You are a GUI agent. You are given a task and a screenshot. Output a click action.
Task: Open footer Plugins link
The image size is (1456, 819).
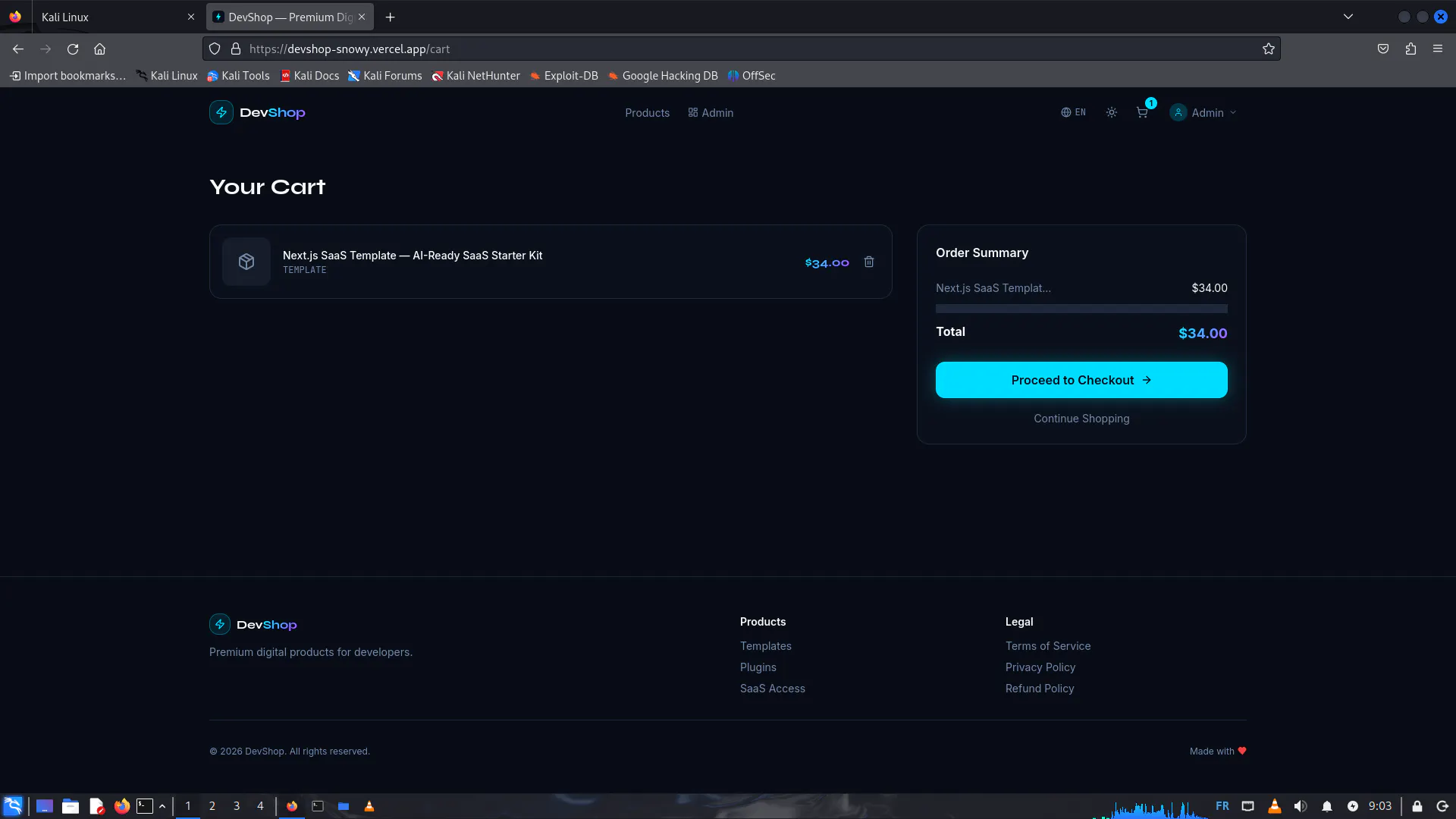pos(758,667)
